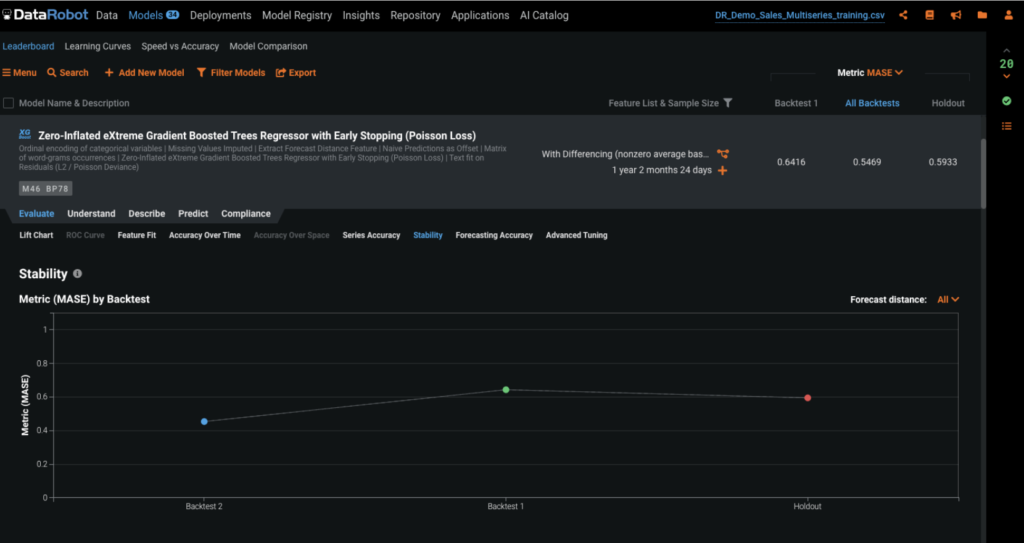The height and width of the screenshot is (543, 1024).
Task: Select the Describe tab
Action: point(146,214)
